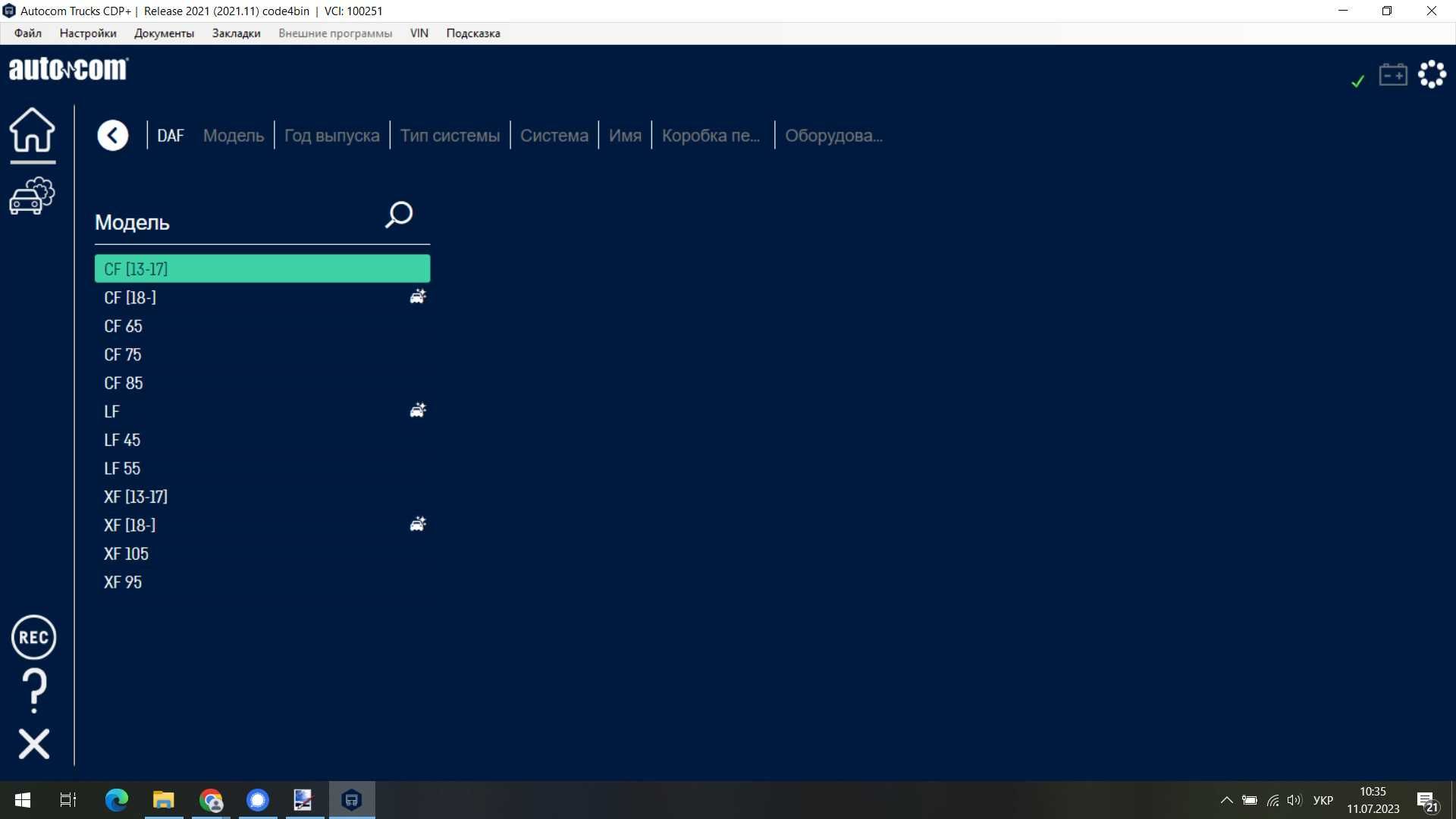Select model XF 95
Screen dimensions: 1456x819
[262, 582]
